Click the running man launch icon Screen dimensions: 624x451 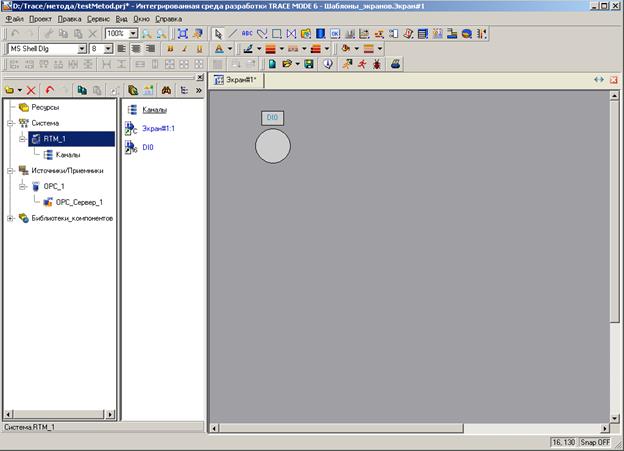pyautogui.click(x=346, y=64)
